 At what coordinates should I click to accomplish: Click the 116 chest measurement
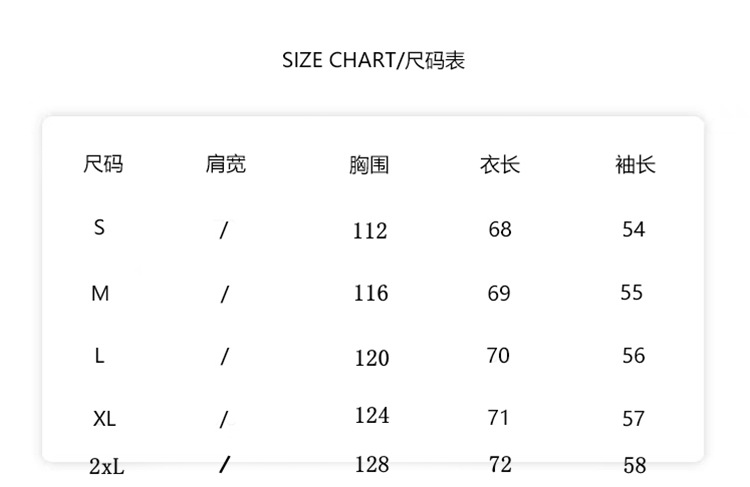point(371,294)
